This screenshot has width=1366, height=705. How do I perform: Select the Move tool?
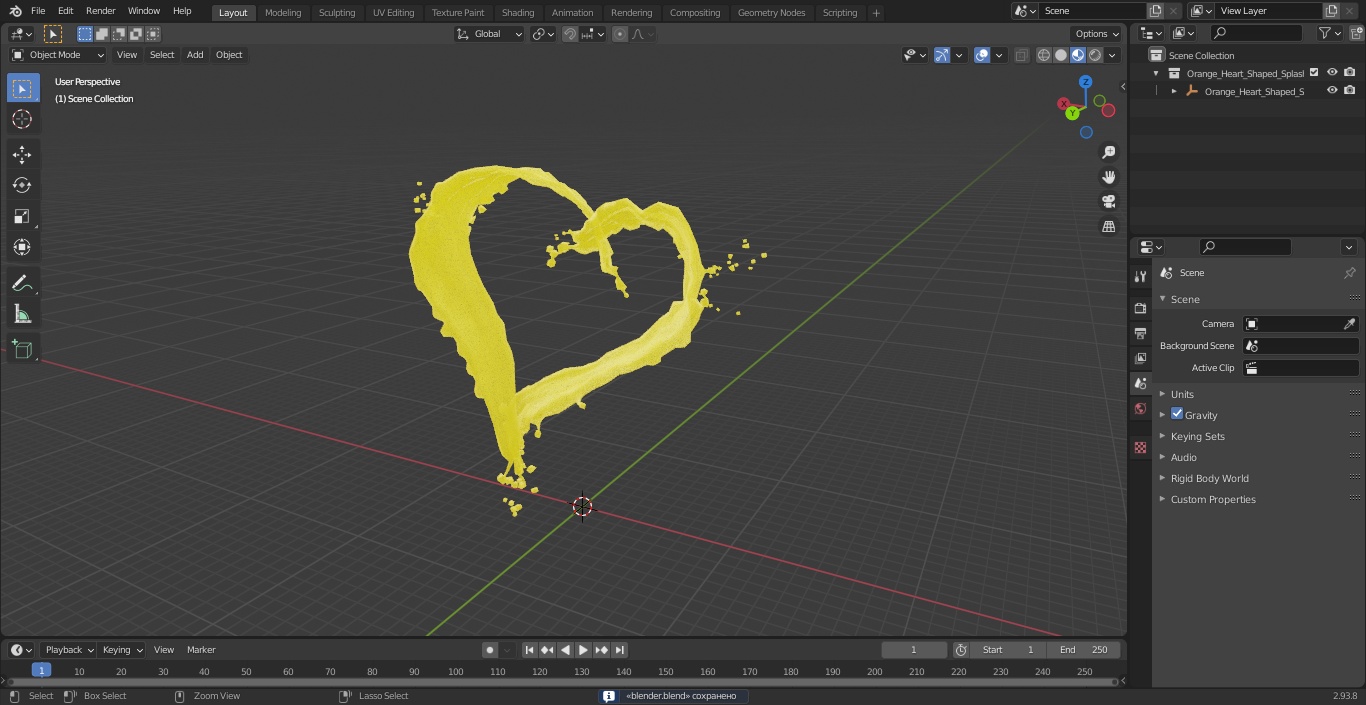(22, 155)
